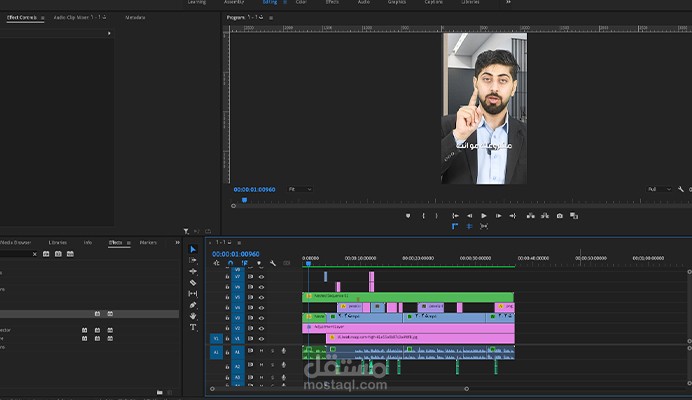Switch to the Audio workspace
The height and width of the screenshot is (400, 692).
[x=364, y=2]
